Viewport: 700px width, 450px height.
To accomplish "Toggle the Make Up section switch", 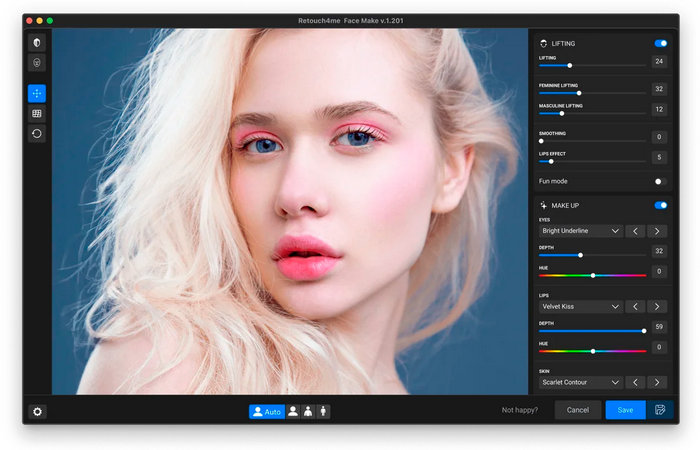I will (661, 205).
